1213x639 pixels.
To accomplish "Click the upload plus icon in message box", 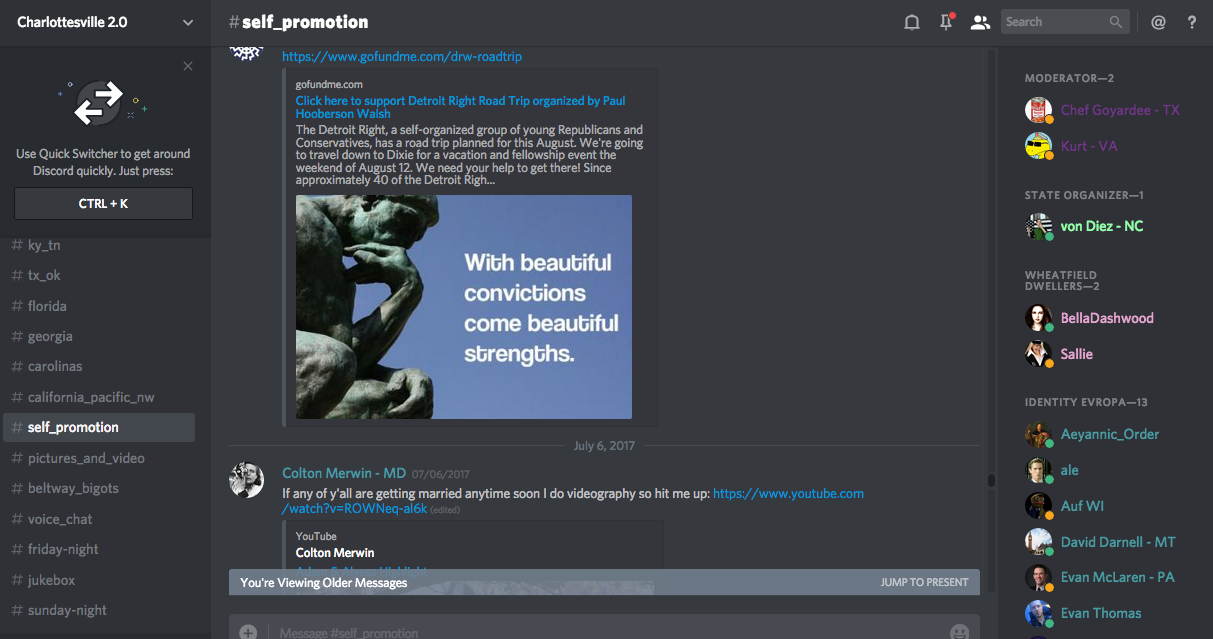I will (x=248, y=632).
